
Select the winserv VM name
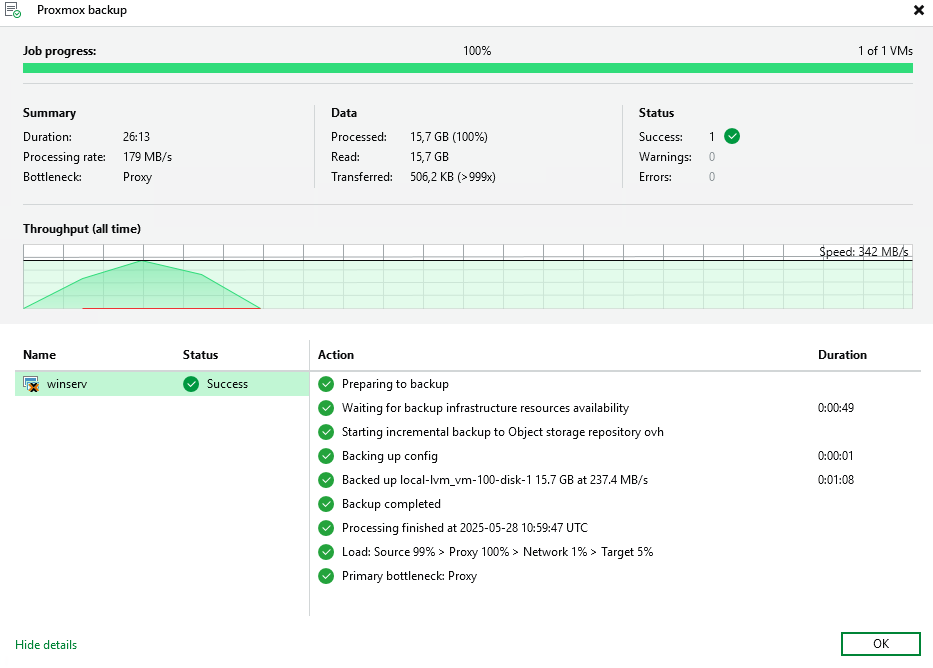[67, 384]
